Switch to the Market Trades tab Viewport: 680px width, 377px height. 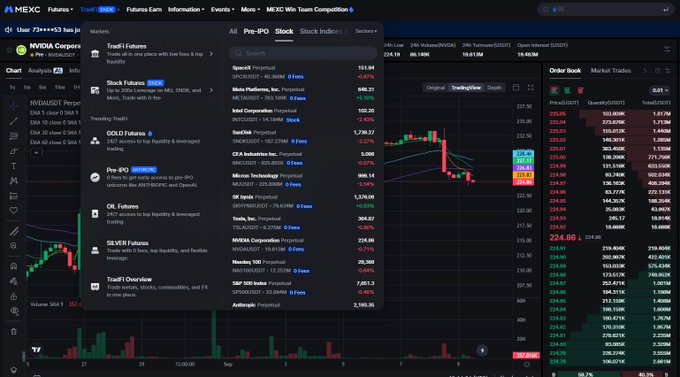tap(611, 71)
